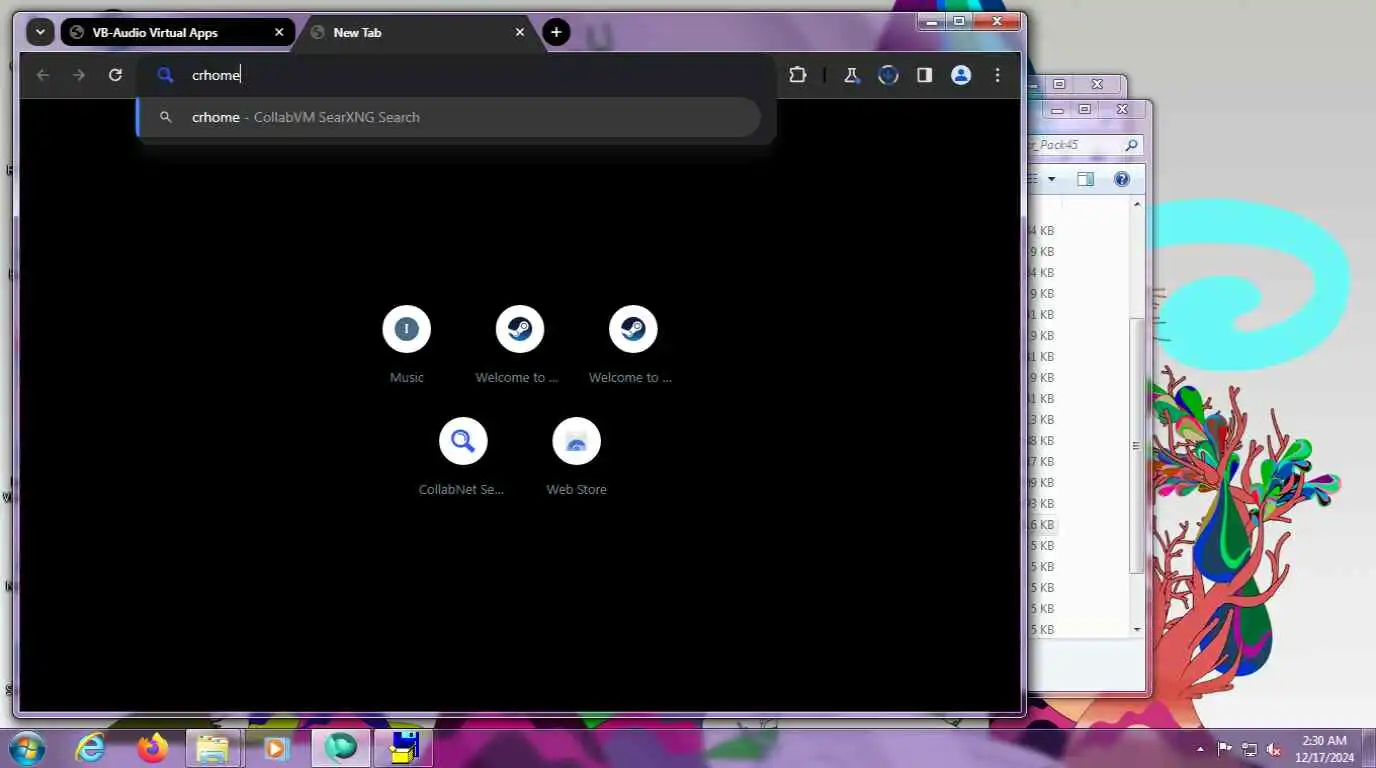Go forward to the next page
Viewport: 1376px width, 768px height.
[79, 75]
